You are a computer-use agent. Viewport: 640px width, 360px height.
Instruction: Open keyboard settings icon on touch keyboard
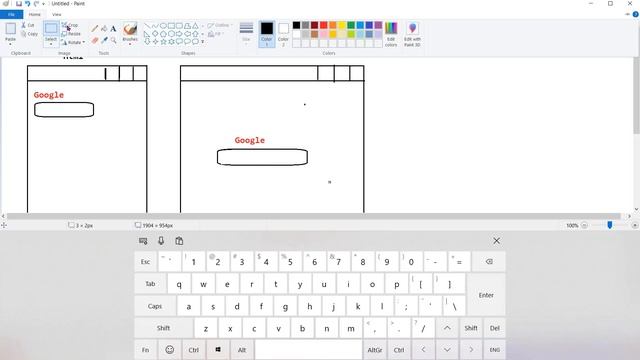[143, 241]
